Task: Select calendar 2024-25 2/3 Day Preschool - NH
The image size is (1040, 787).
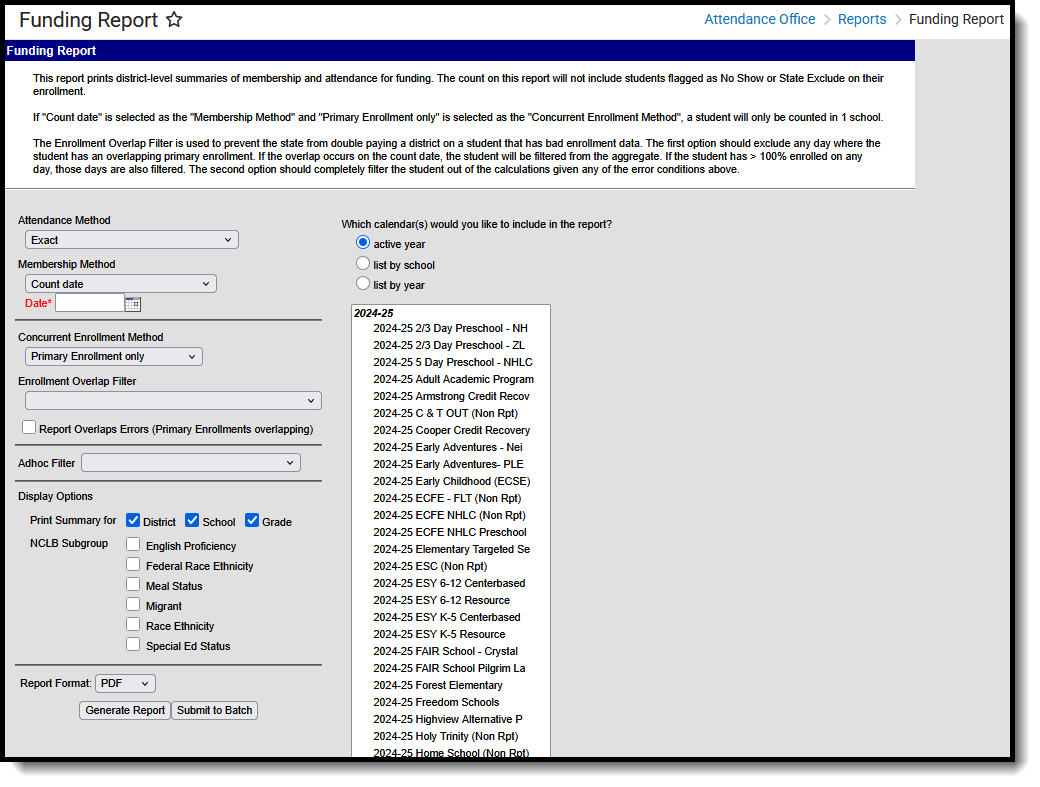Action: tap(450, 328)
